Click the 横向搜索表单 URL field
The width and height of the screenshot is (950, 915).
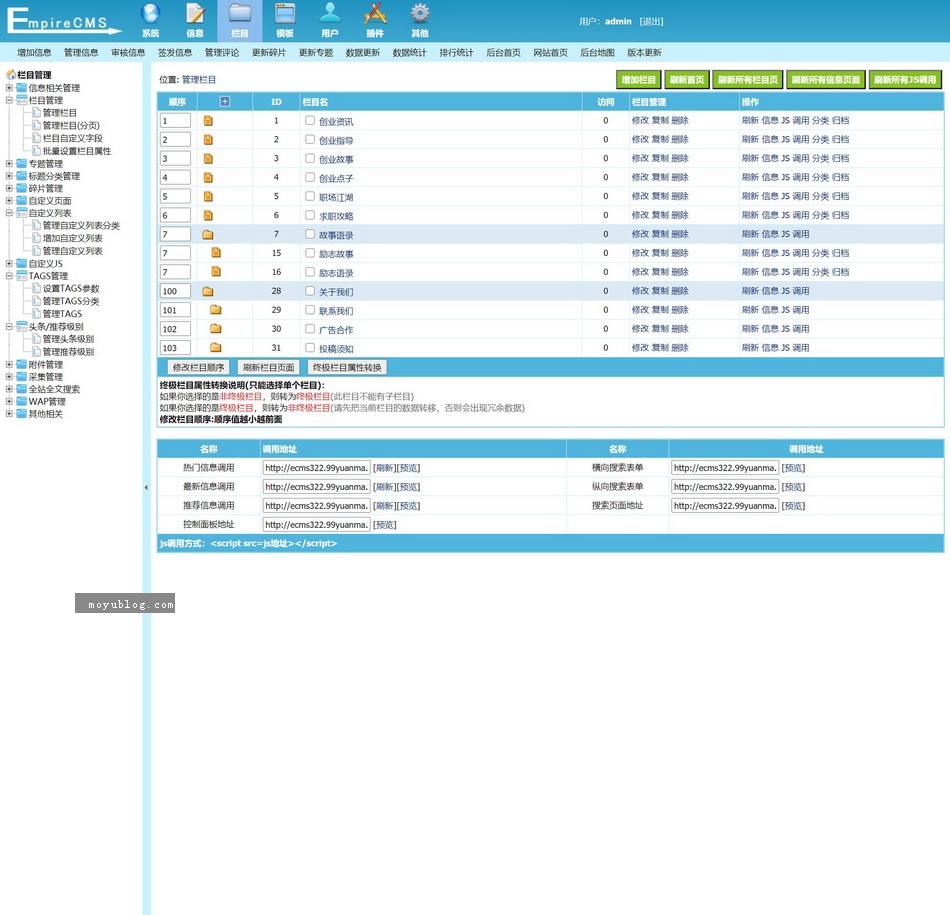pyautogui.click(x=725, y=468)
